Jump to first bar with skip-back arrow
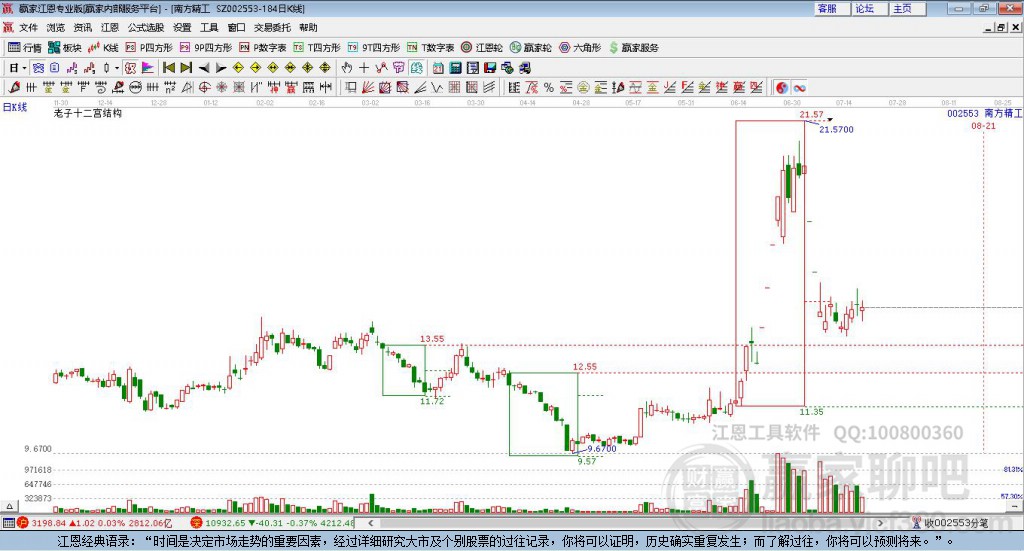The width and height of the screenshot is (1024, 551). (168, 68)
